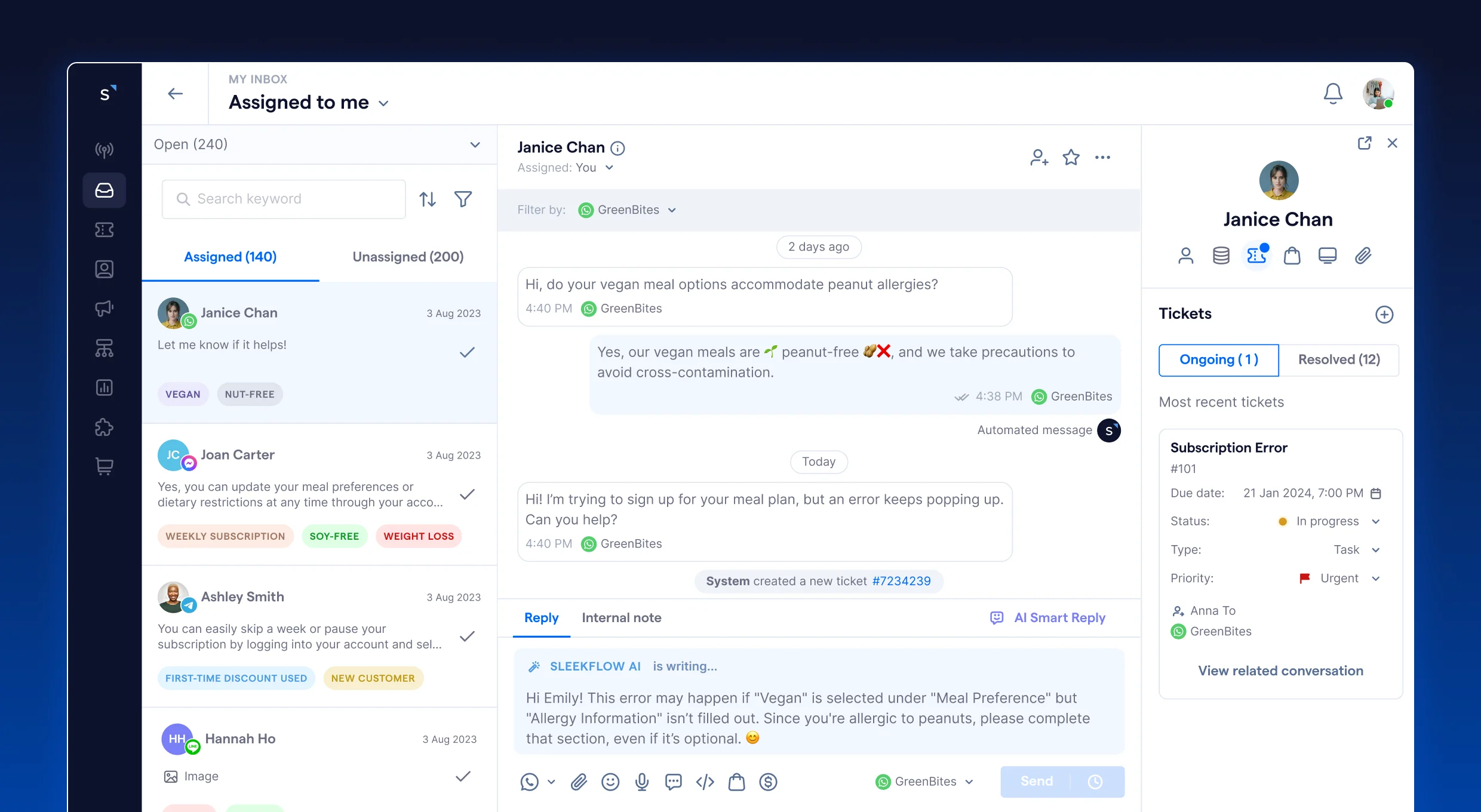The width and height of the screenshot is (1481, 812).
Task: Open the emoji picker in reply toolbar
Action: click(x=610, y=782)
